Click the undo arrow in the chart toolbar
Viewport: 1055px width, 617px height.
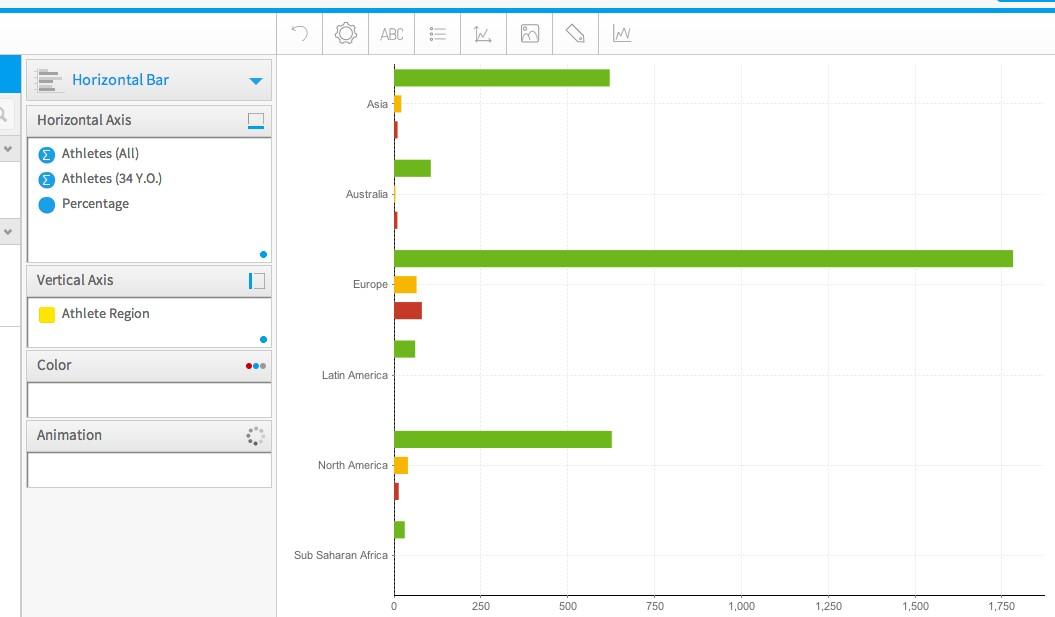(299, 33)
